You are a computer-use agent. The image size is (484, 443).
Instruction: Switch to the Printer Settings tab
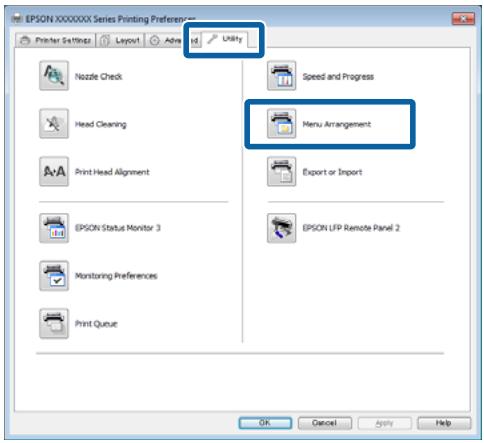[x=55, y=40]
